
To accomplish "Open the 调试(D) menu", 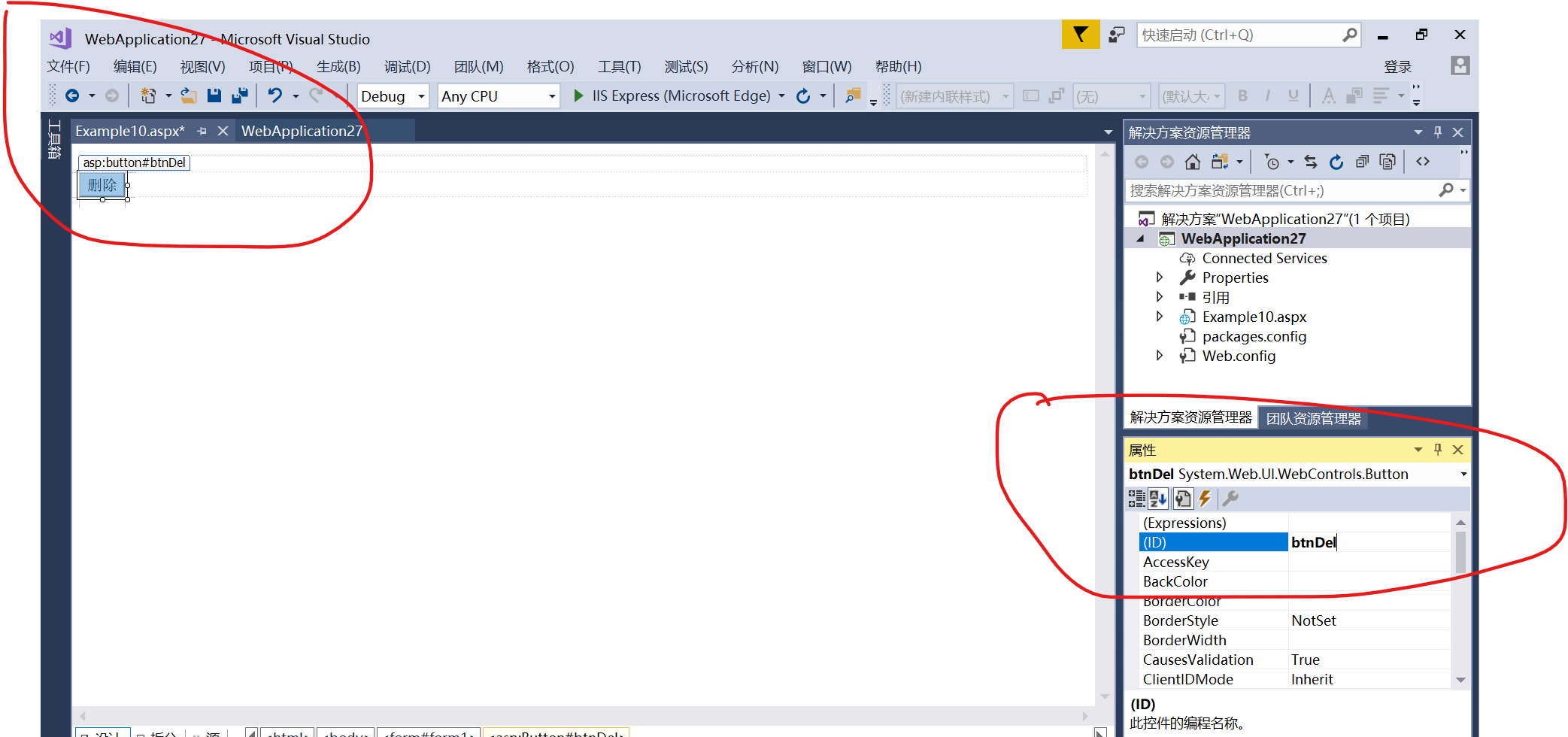I will (x=407, y=66).
